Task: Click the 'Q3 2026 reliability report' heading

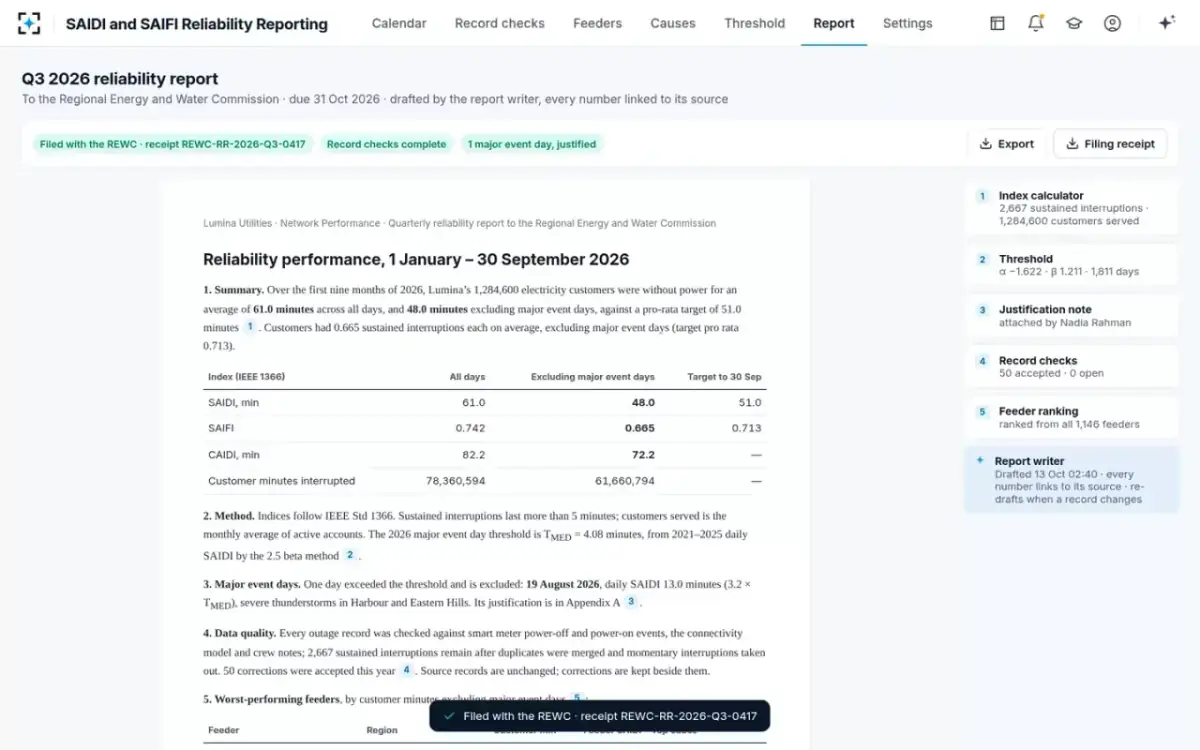Action: pyautogui.click(x=120, y=79)
